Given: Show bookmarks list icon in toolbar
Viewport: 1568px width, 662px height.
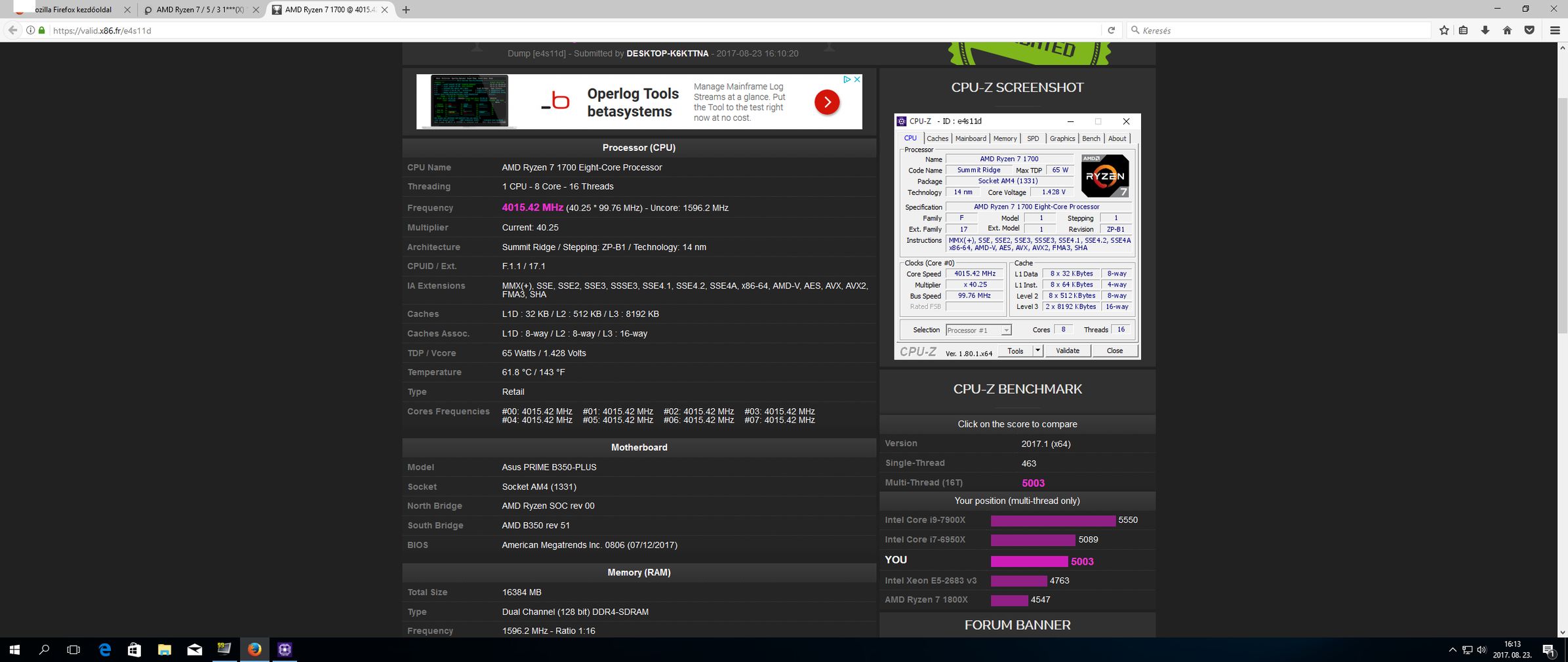Looking at the screenshot, I should pyautogui.click(x=1463, y=30).
